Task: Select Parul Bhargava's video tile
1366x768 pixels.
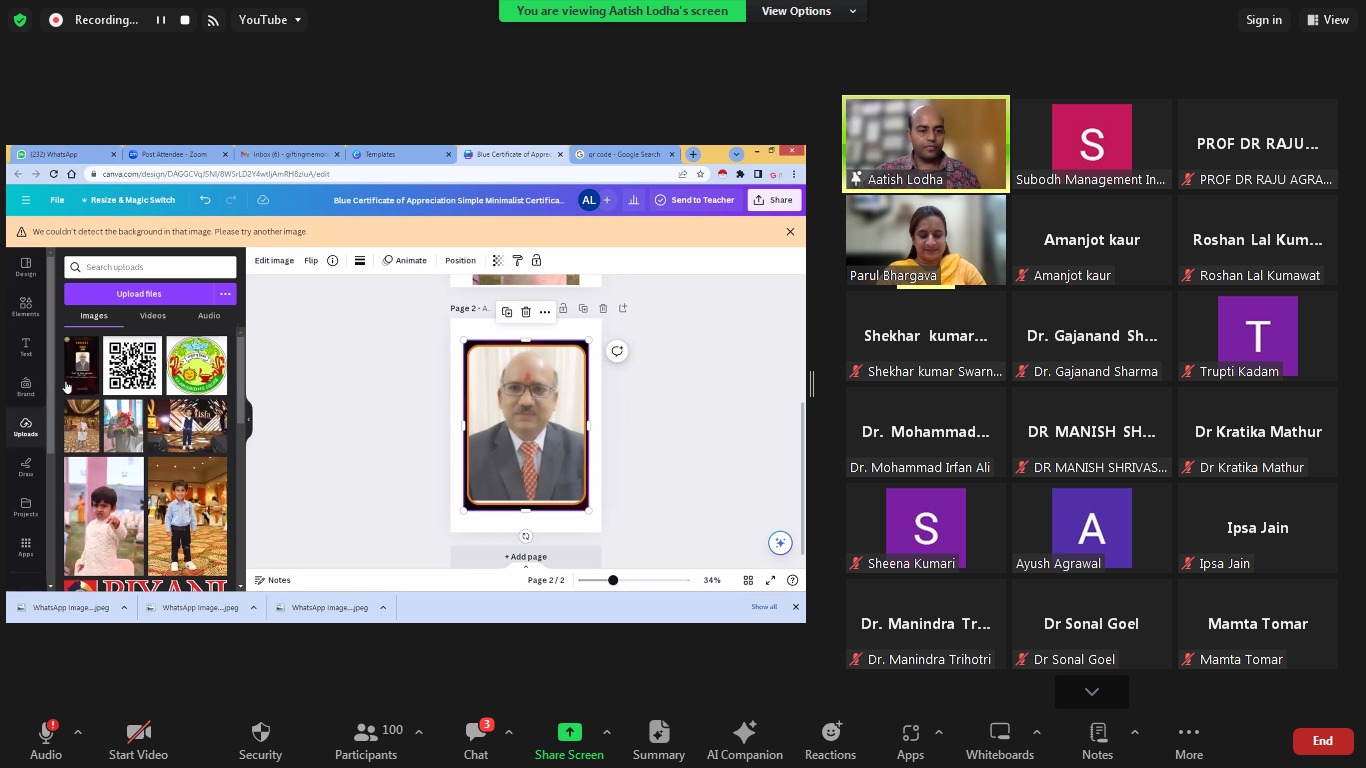Action: click(925, 240)
